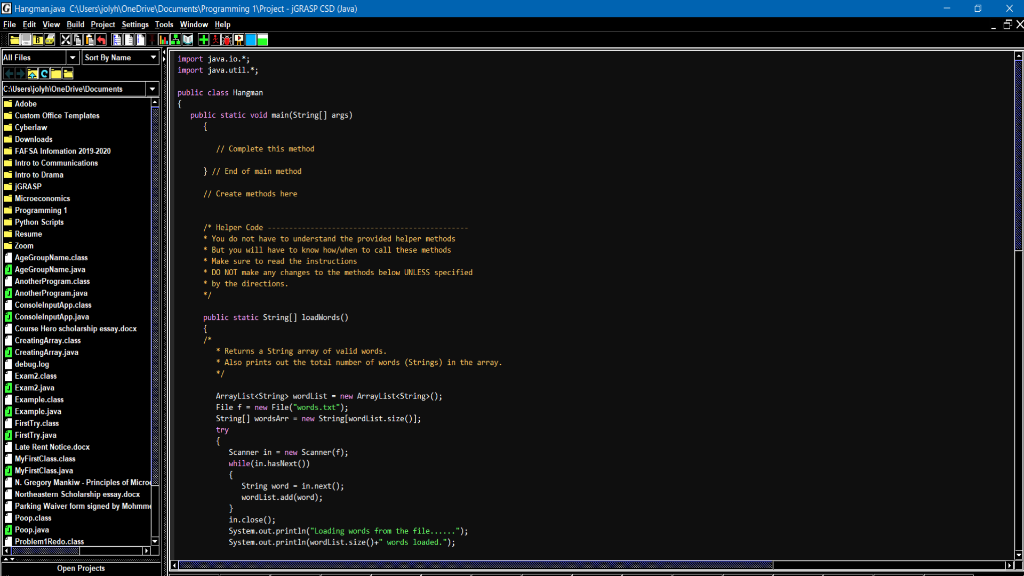1024x576 pixels.
Task: Refresh the file browser with the C icon
Action: click(x=44, y=72)
